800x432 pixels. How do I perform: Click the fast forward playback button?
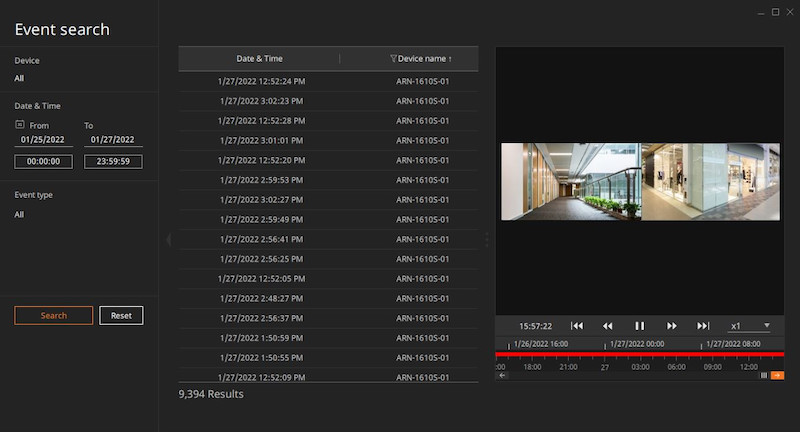[x=672, y=326]
